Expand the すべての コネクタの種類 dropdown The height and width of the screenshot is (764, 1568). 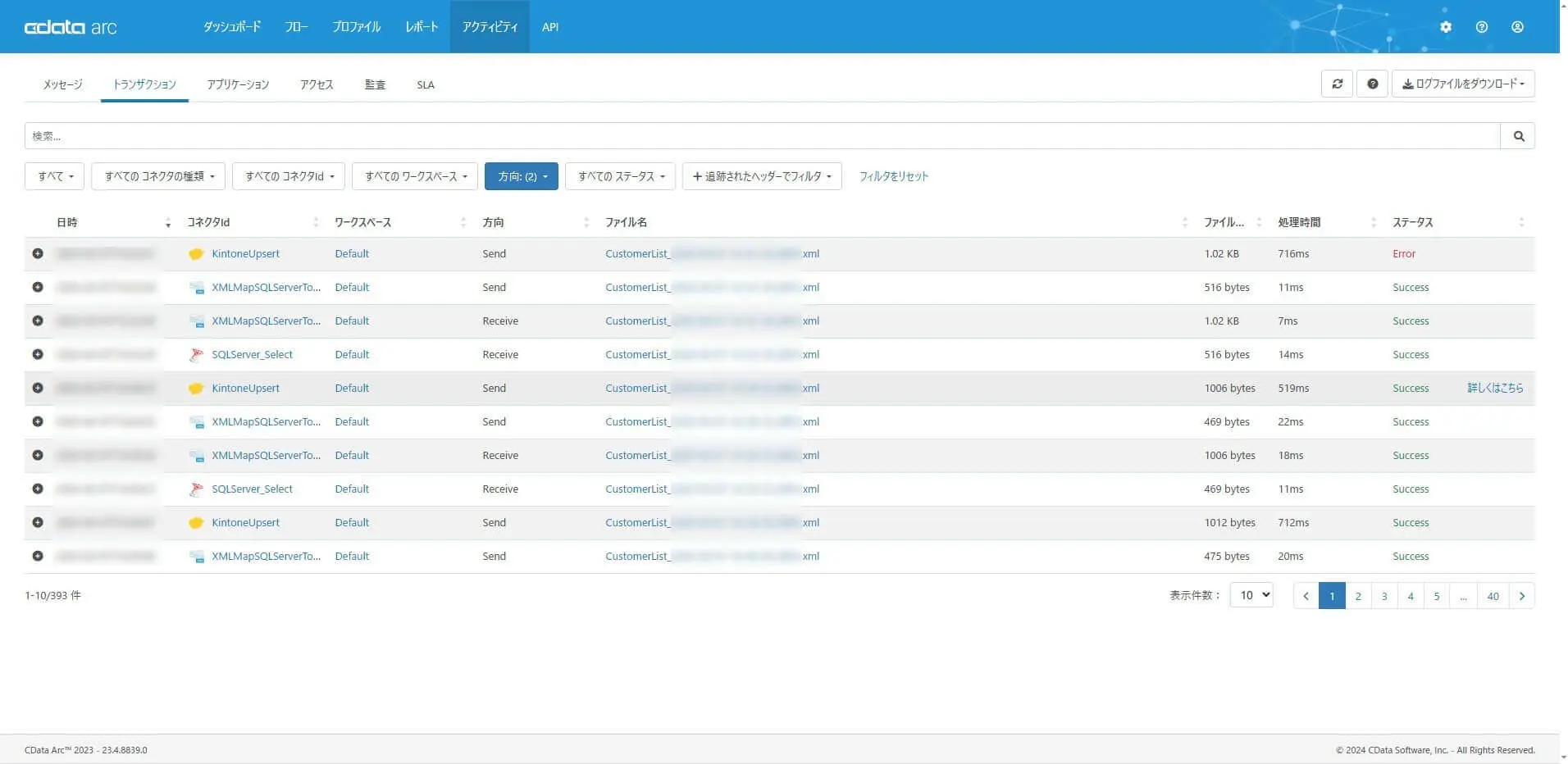tap(158, 176)
